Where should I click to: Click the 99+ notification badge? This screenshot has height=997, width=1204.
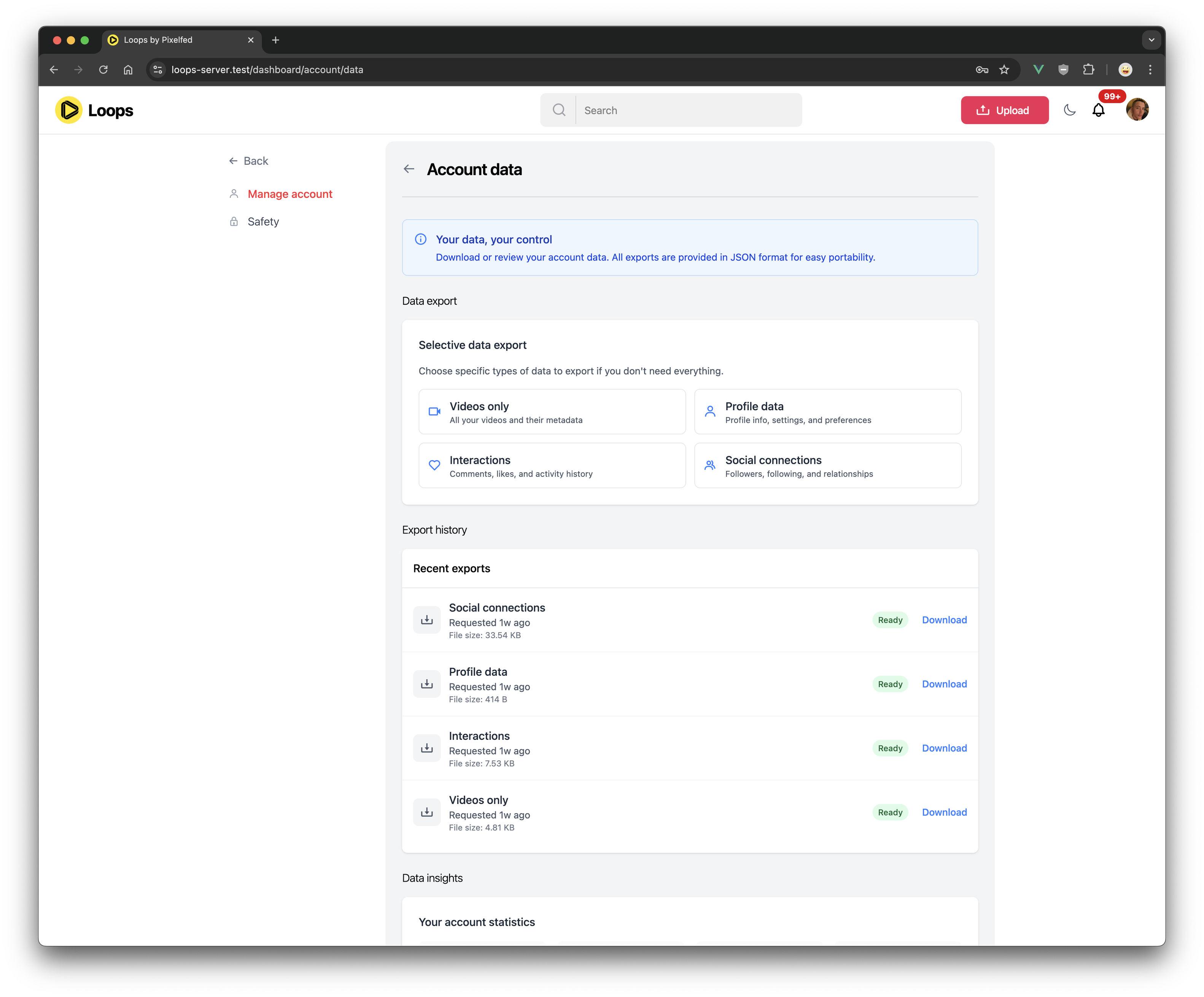point(1112,96)
